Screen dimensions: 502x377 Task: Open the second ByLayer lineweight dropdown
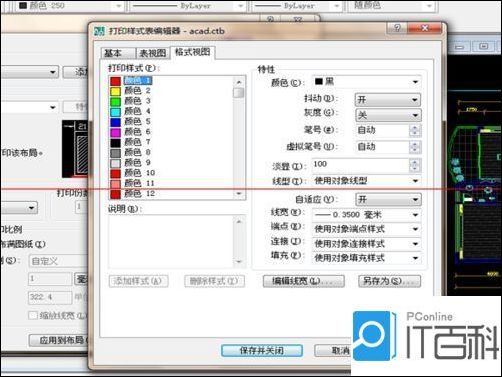[x=297, y=6]
